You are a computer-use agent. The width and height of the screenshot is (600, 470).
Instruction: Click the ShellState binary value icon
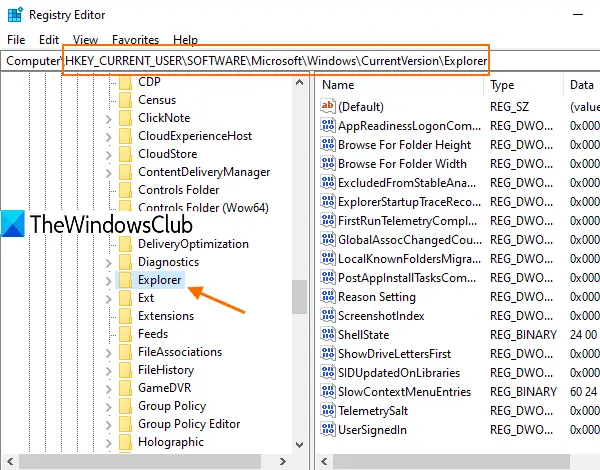[x=328, y=334]
